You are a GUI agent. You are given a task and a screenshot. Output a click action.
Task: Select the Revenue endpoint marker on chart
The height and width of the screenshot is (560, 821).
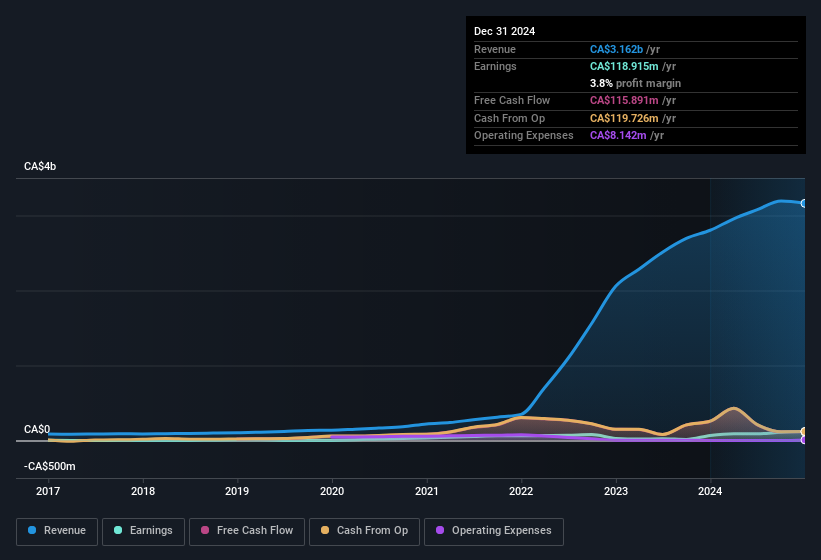point(804,204)
